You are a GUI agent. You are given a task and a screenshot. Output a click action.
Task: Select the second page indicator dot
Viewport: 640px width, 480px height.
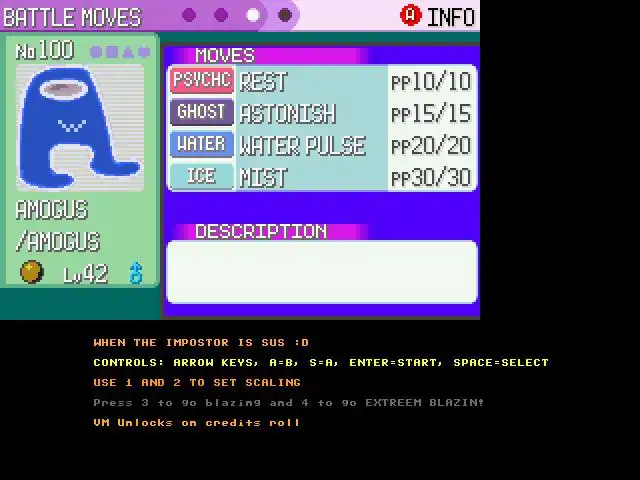coord(221,16)
